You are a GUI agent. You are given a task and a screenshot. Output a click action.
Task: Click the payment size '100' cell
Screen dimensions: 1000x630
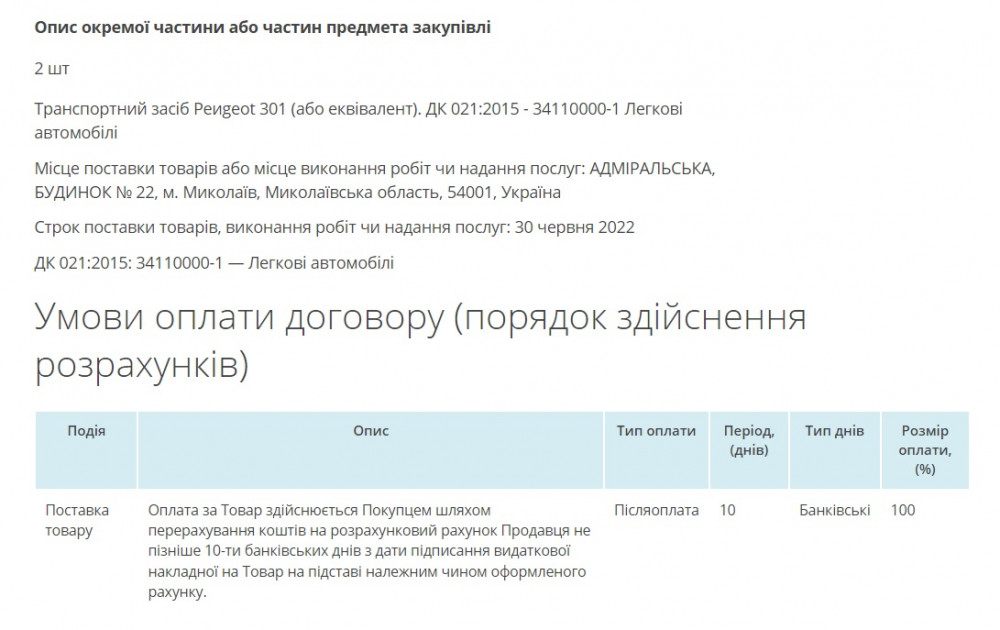[902, 510]
